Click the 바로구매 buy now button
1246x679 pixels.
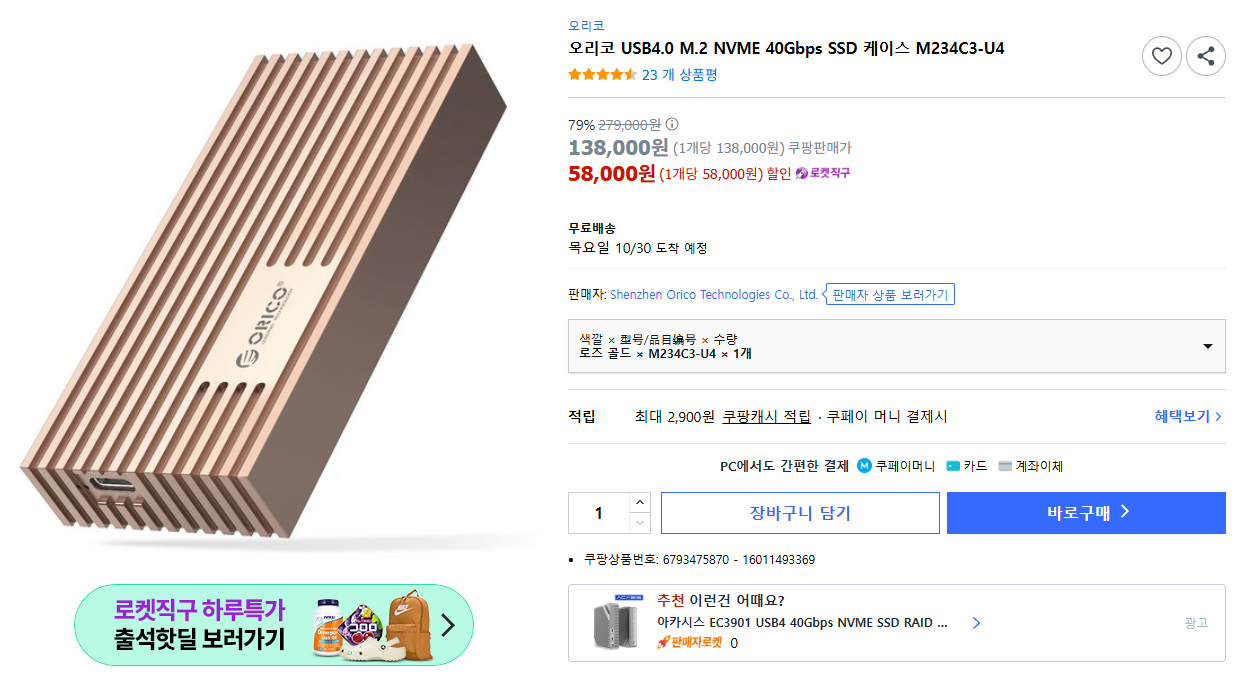point(1086,513)
